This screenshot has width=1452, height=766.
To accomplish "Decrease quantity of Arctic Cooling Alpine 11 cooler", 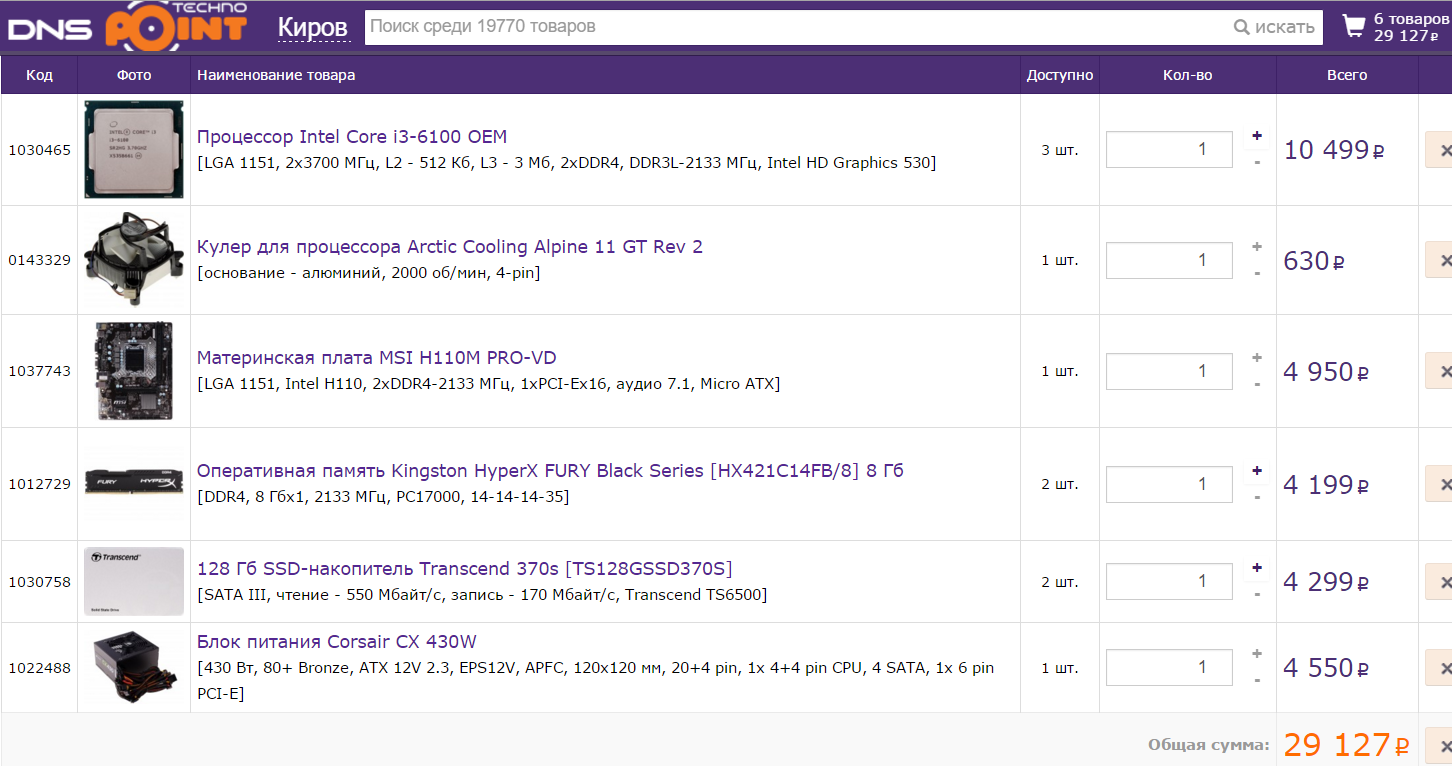I will [x=1257, y=273].
